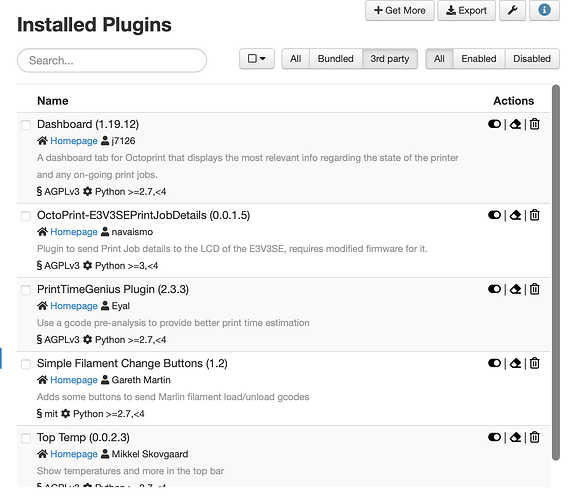The height and width of the screenshot is (500, 571).
Task: Show only Enabled plugins
Action: (x=479, y=59)
